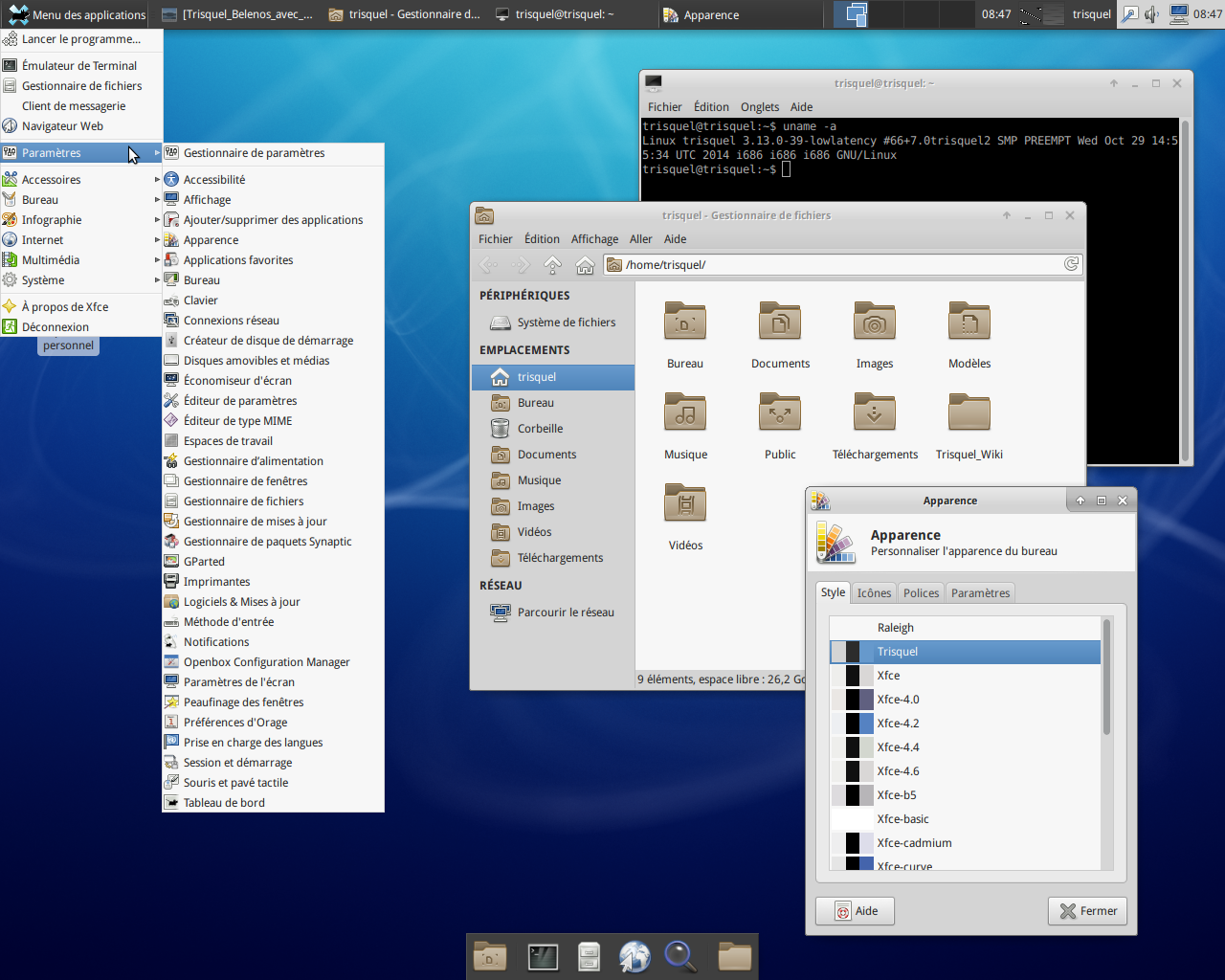1225x980 pixels.
Task: Open the Polices tab
Action: [921, 593]
